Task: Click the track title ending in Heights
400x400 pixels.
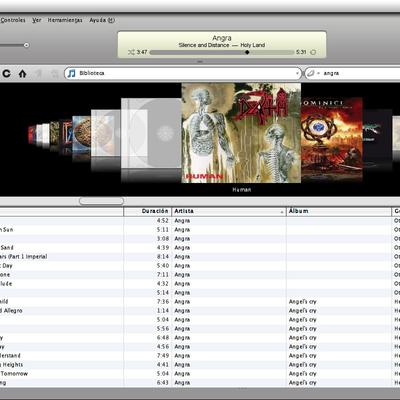Action: (x=12, y=365)
